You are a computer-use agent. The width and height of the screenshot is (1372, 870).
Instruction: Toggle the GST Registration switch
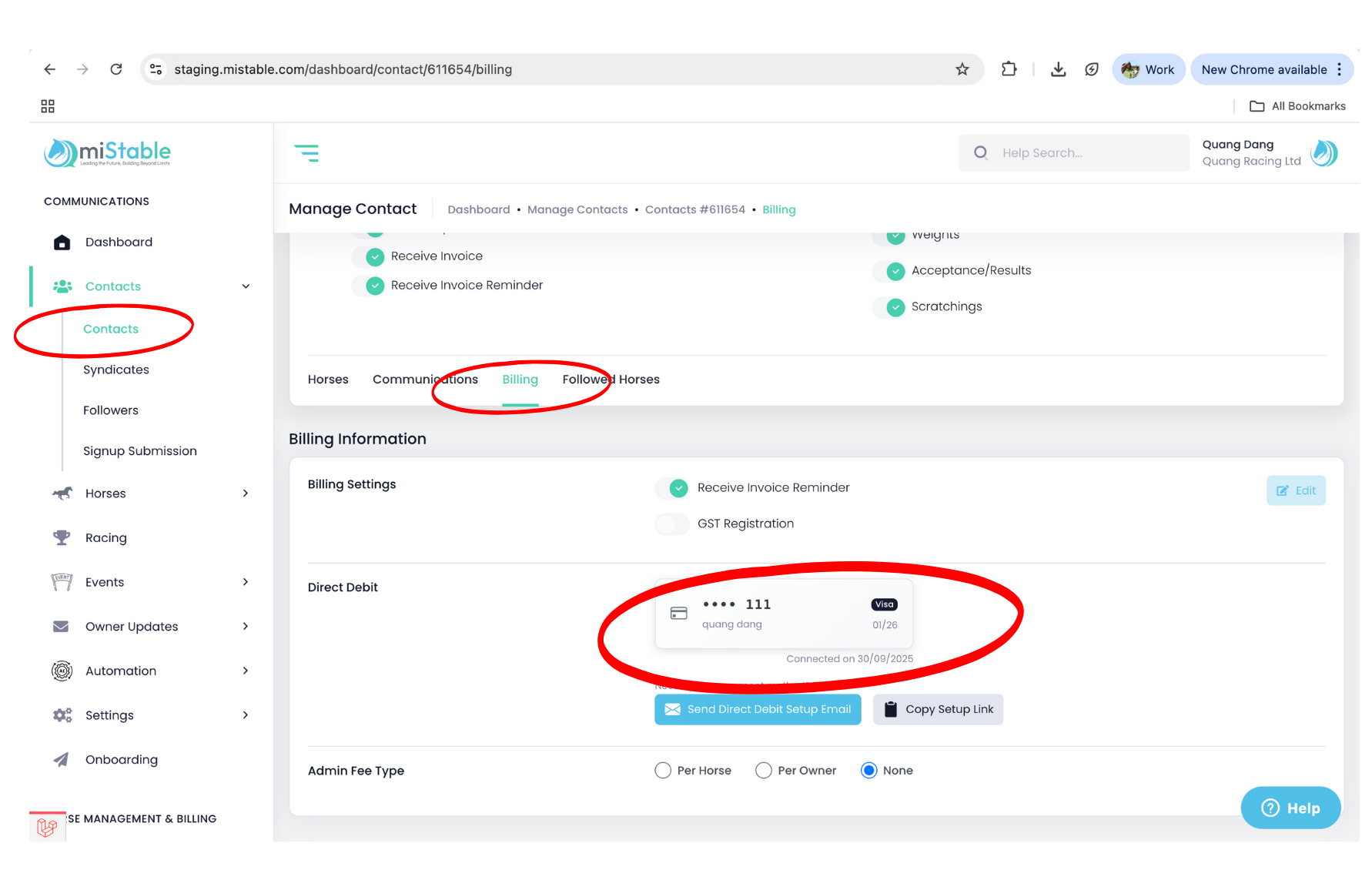pyautogui.click(x=672, y=524)
